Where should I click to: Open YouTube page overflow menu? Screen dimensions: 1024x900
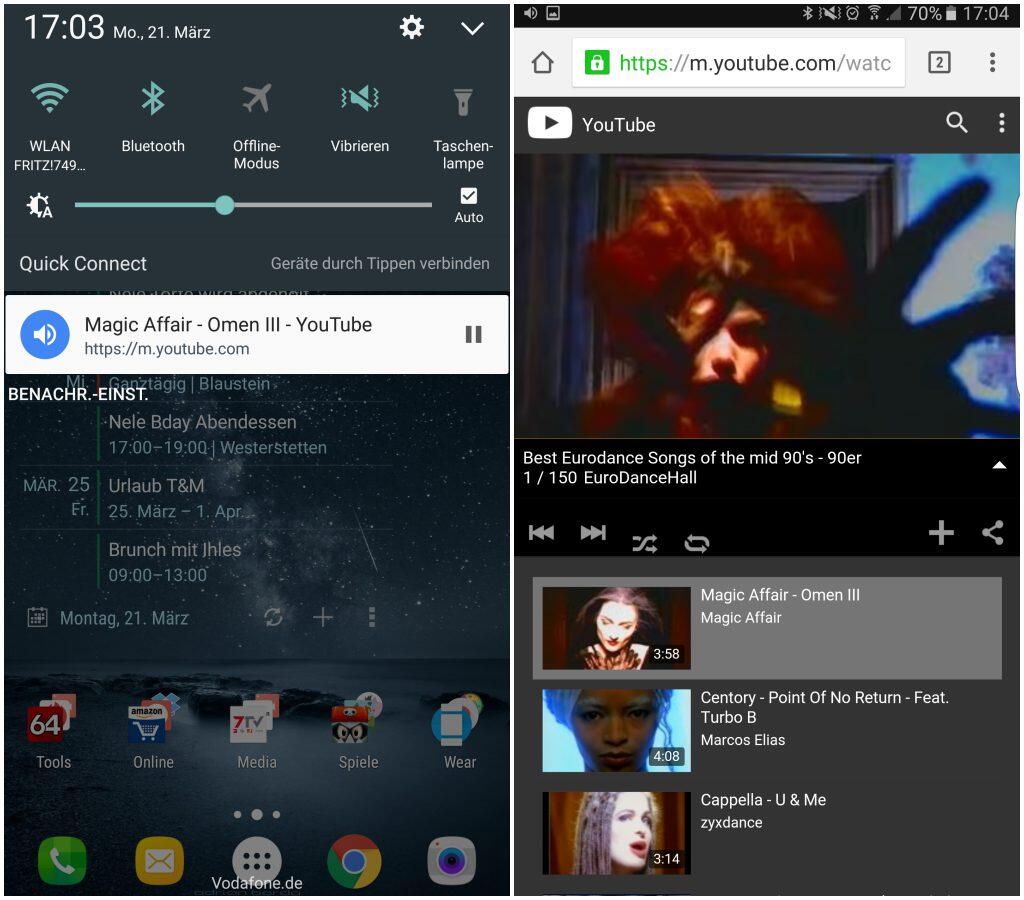click(1001, 123)
